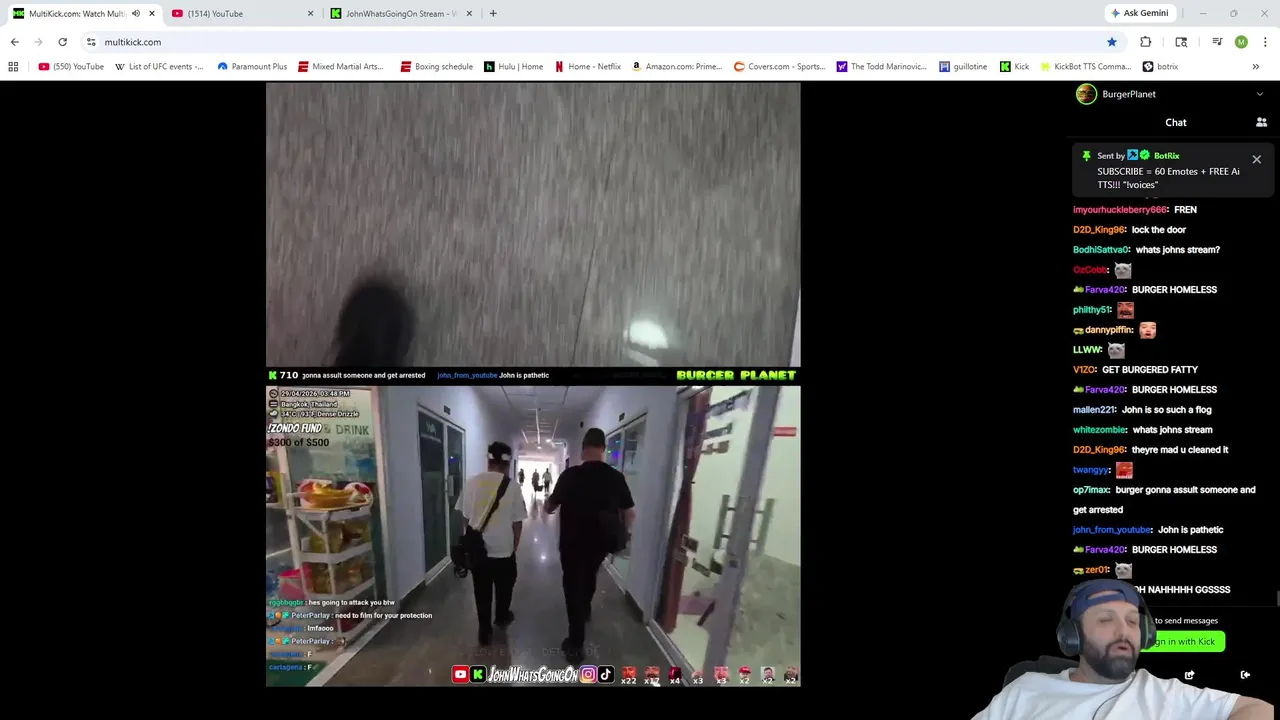This screenshot has height=720, width=1280.
Task: Click the BurgerPlanet channel avatar
Action: click(x=1086, y=94)
